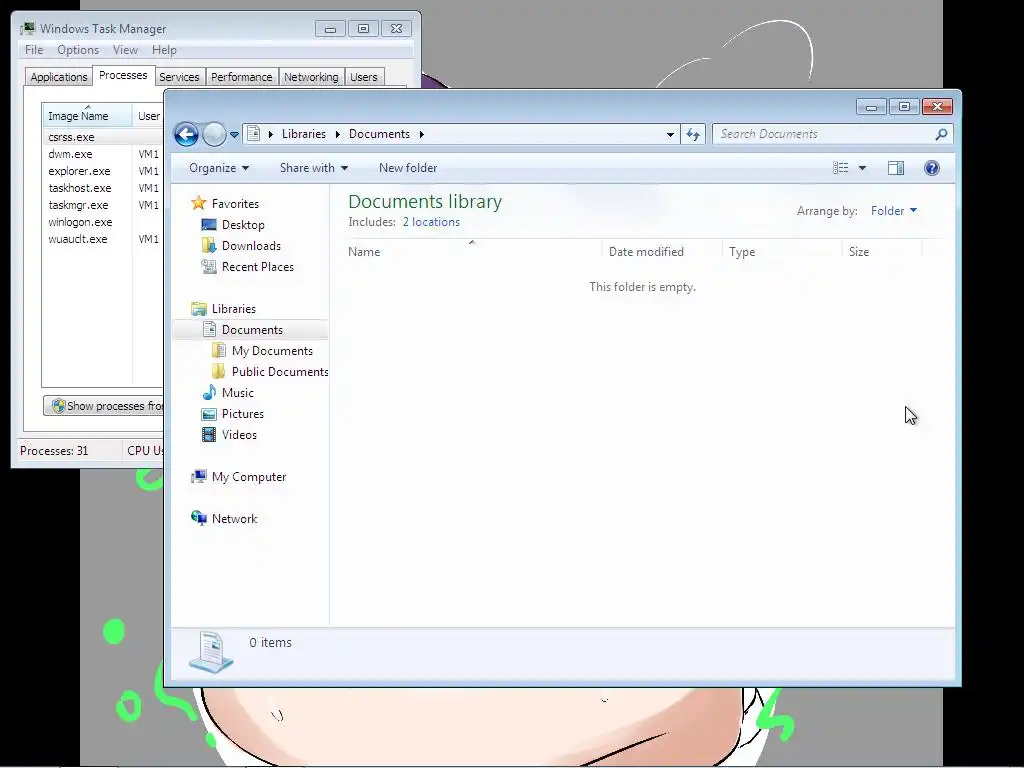Select Favorites in the navigation pane
The image size is (1024, 768).
pos(235,204)
